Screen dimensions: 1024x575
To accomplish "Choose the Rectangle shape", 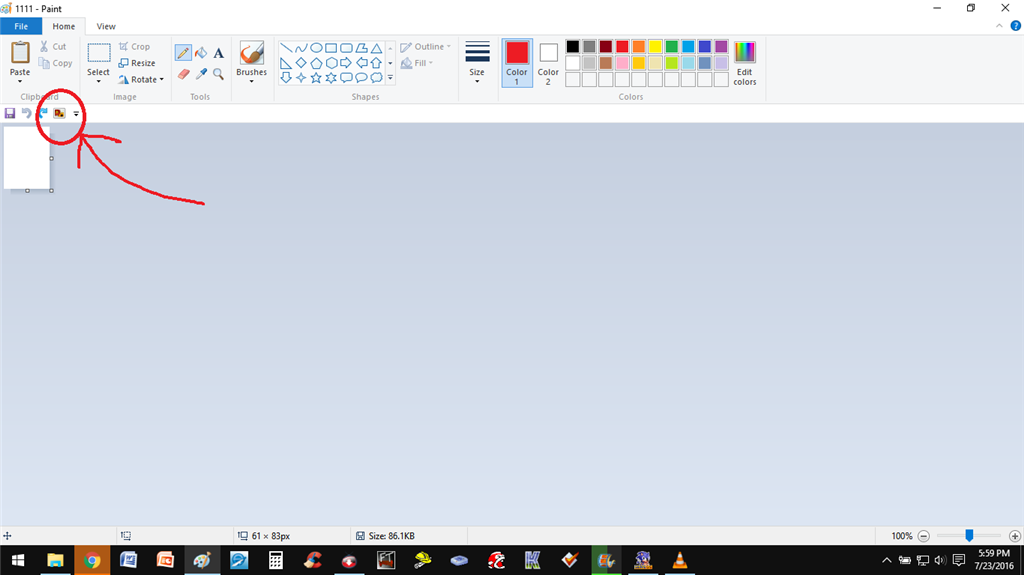I will pyautogui.click(x=331, y=48).
